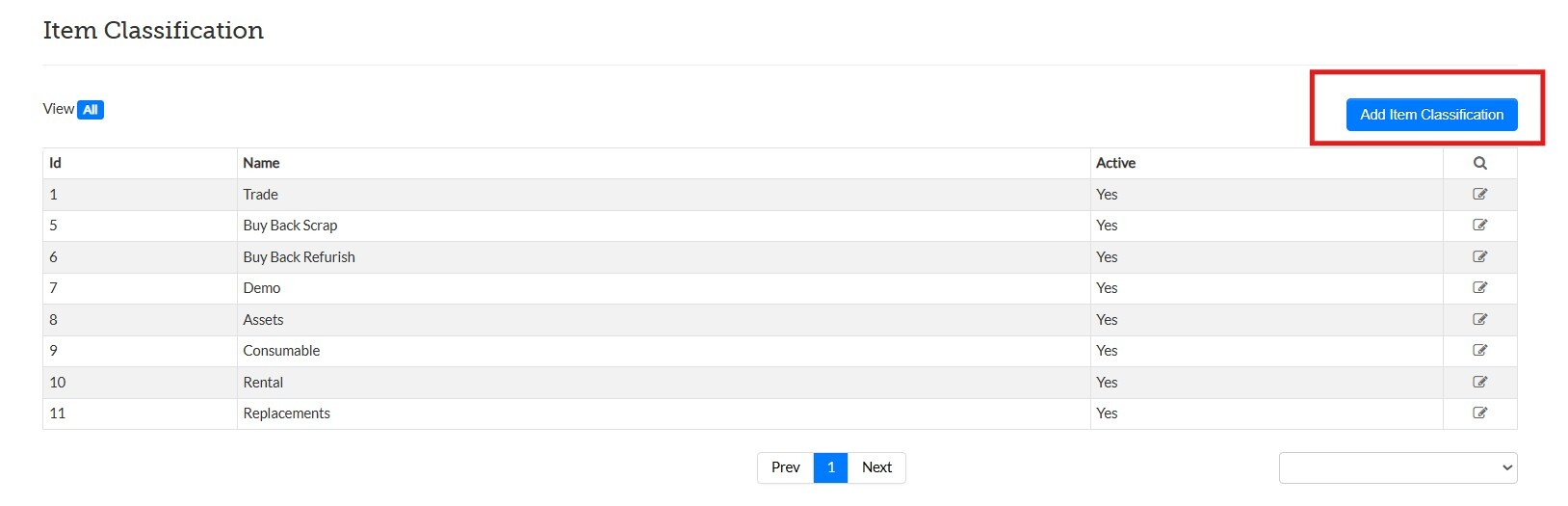Viewport: 1568px width, 506px height.
Task: Click the Name column header
Action: click(261, 163)
